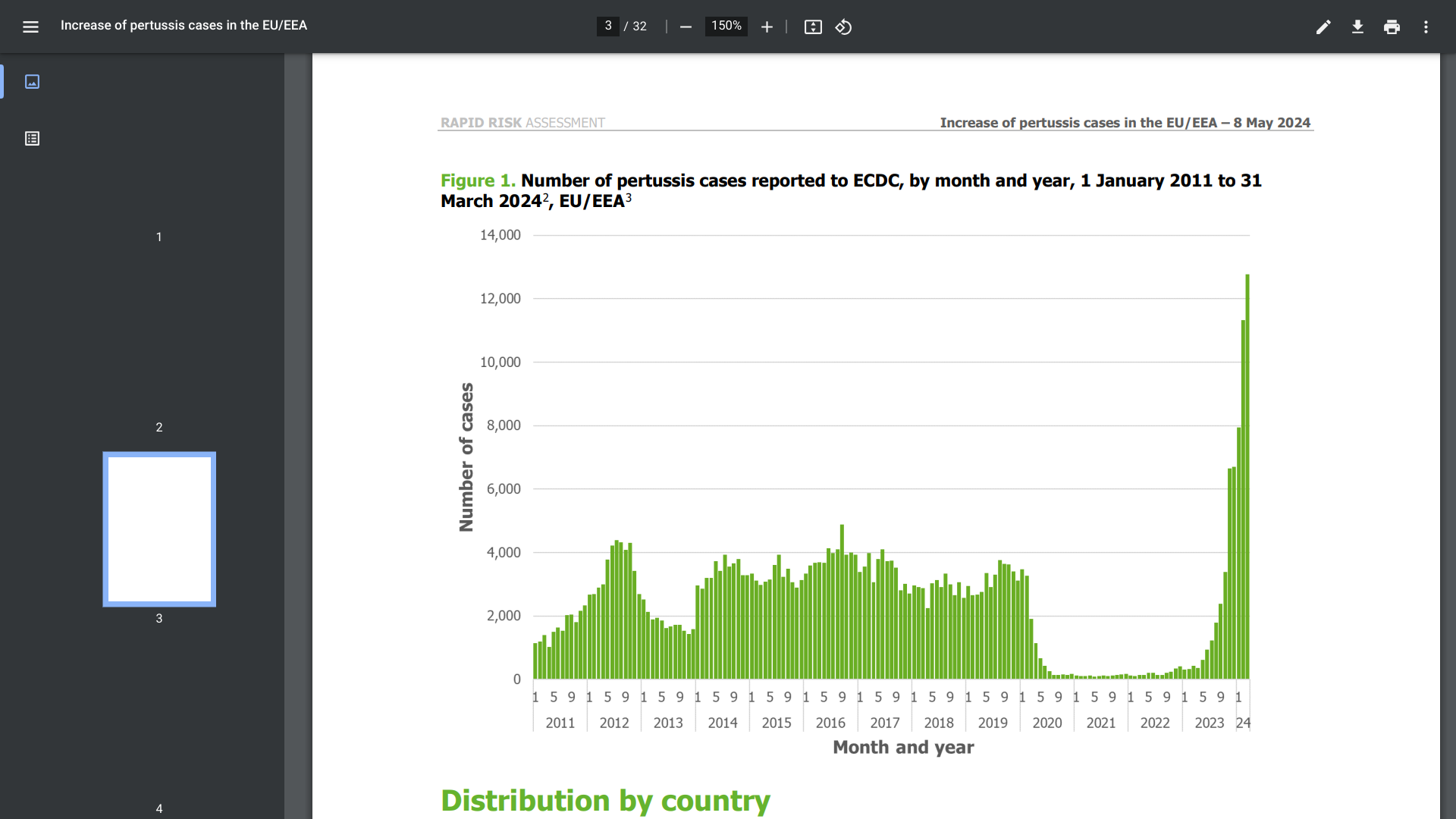1456x819 pixels.
Task: Select the page 3 thumbnail
Action: pos(159,529)
